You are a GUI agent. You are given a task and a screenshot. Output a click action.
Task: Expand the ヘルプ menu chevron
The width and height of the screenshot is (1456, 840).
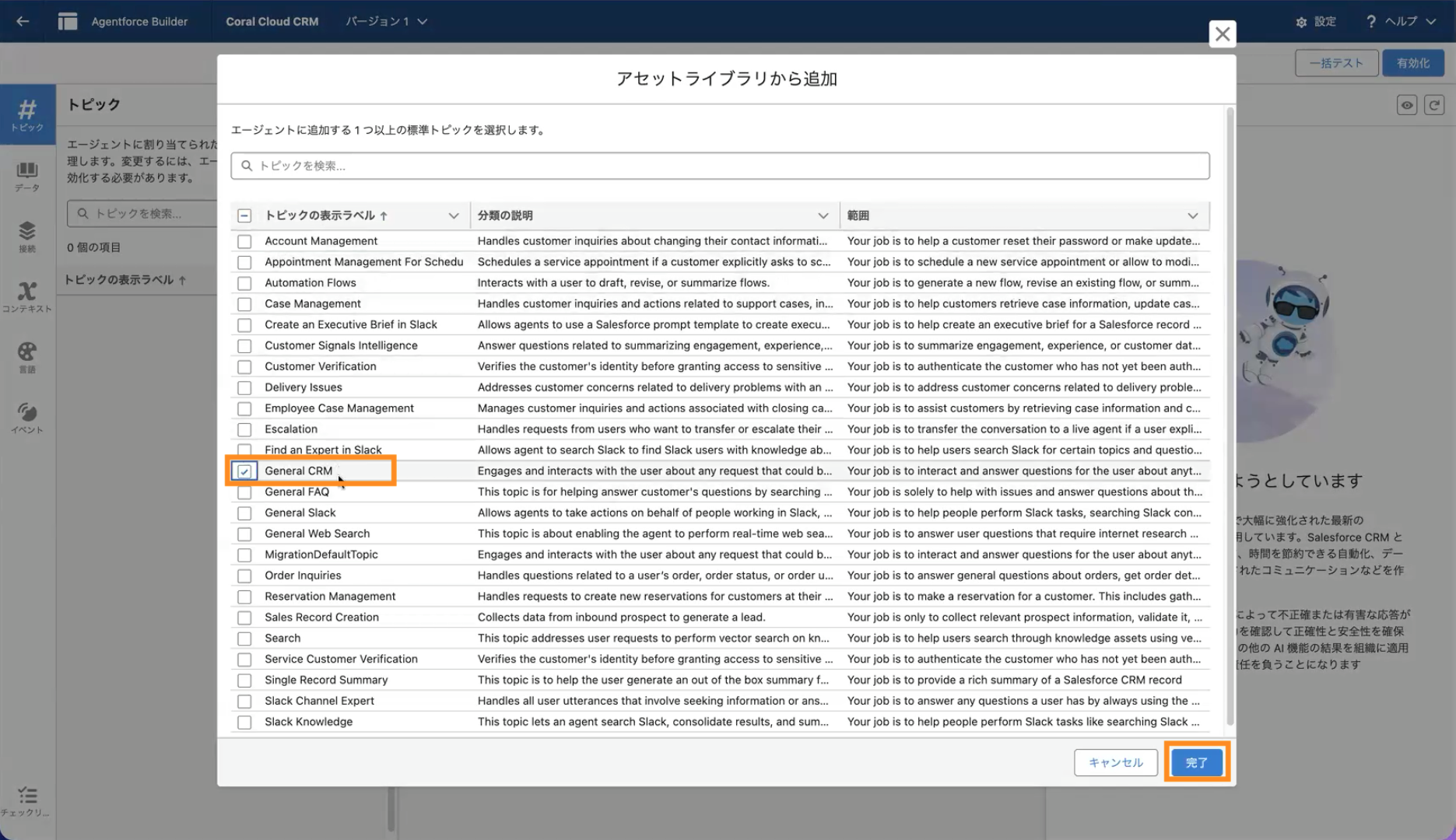point(1431,22)
